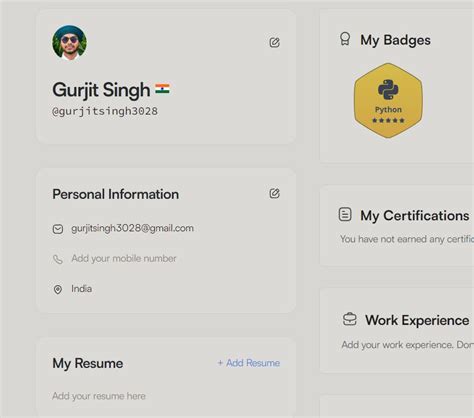Viewport: 474px width, 418px height.
Task: Click the Work Experience heading
Action: click(x=417, y=320)
